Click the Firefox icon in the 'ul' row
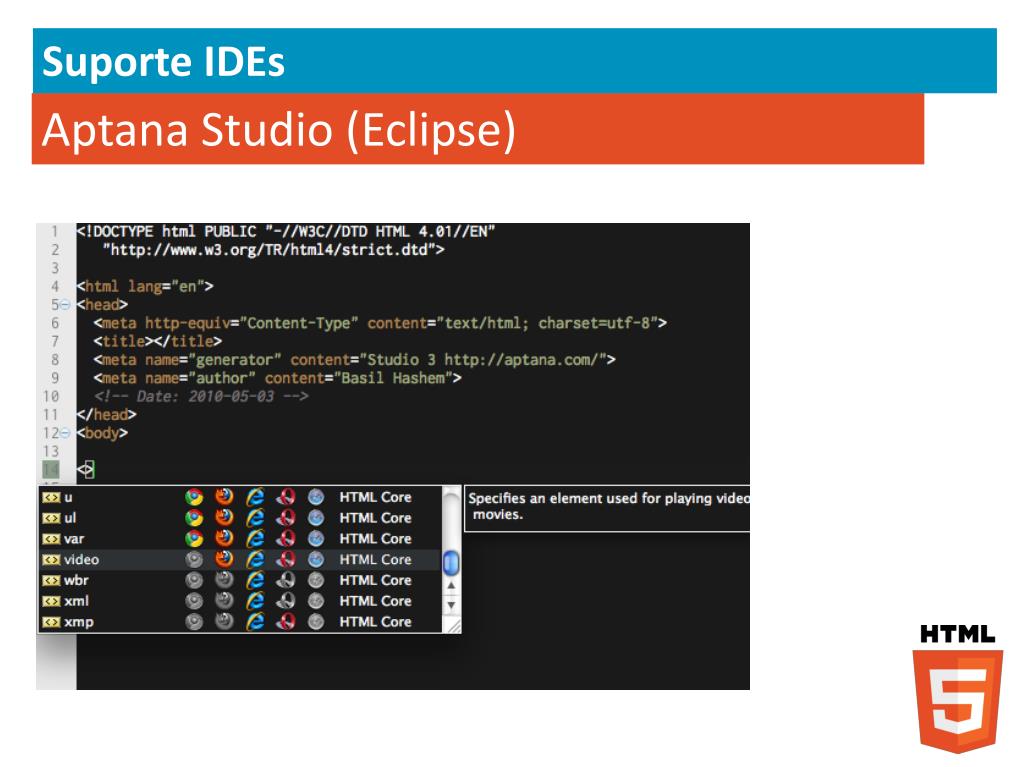Viewport: 1023px width, 767px height. coord(224,519)
